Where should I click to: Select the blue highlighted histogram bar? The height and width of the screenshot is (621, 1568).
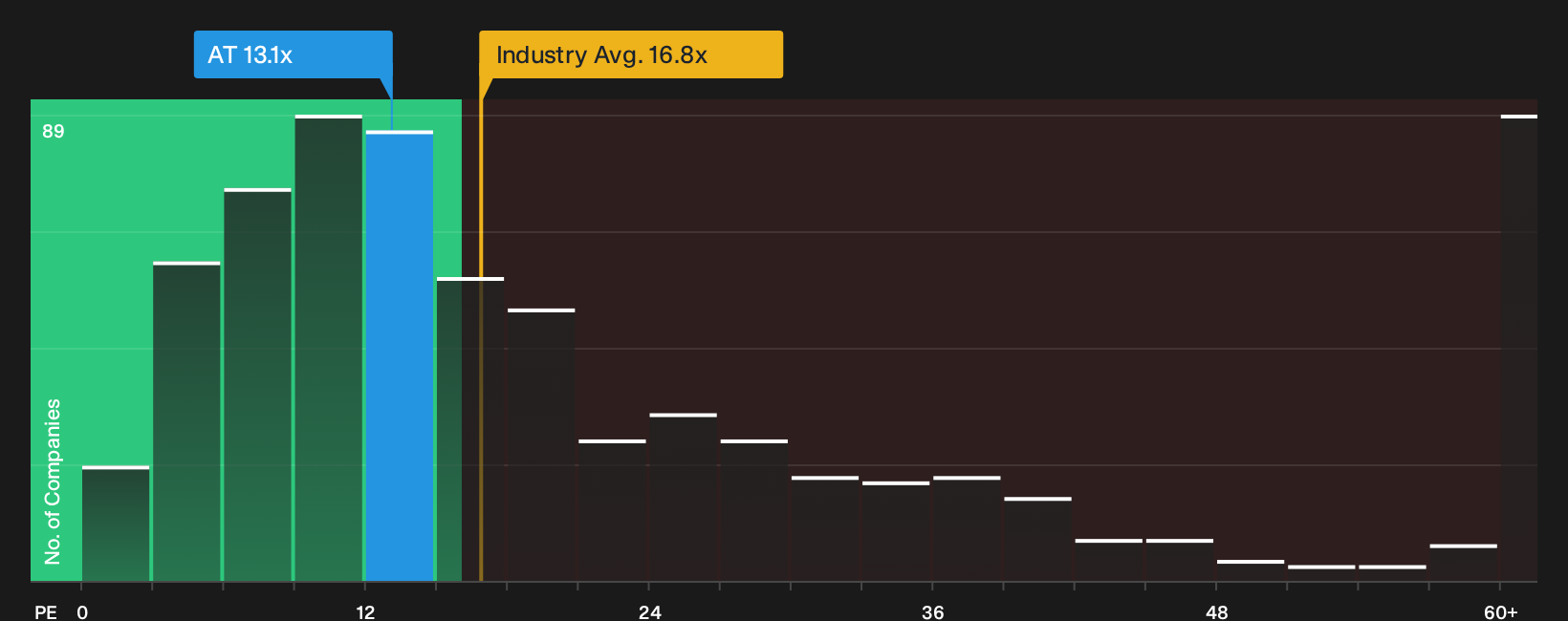pyautogui.click(x=400, y=355)
